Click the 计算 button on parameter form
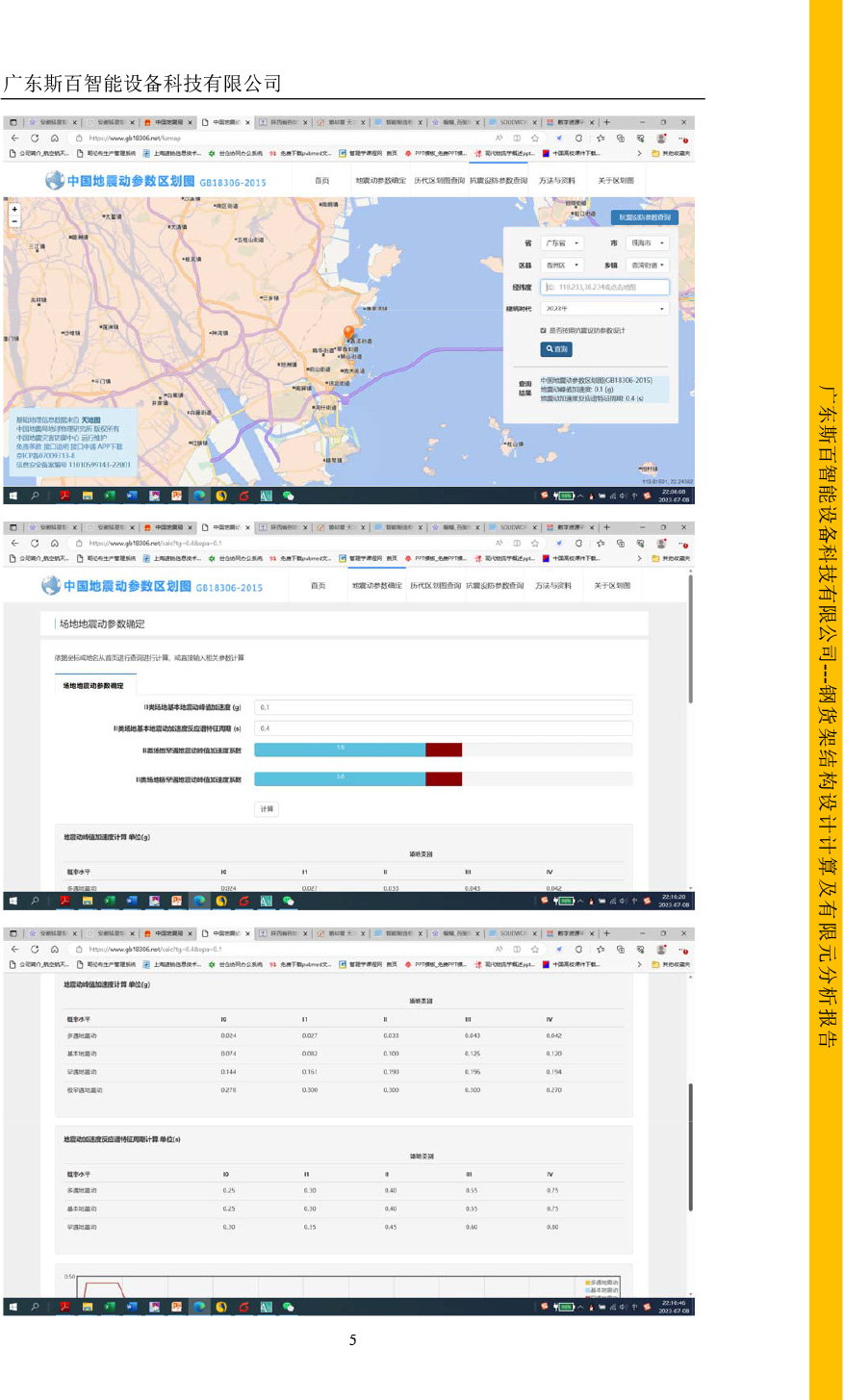The height and width of the screenshot is (1400, 844). [267, 809]
